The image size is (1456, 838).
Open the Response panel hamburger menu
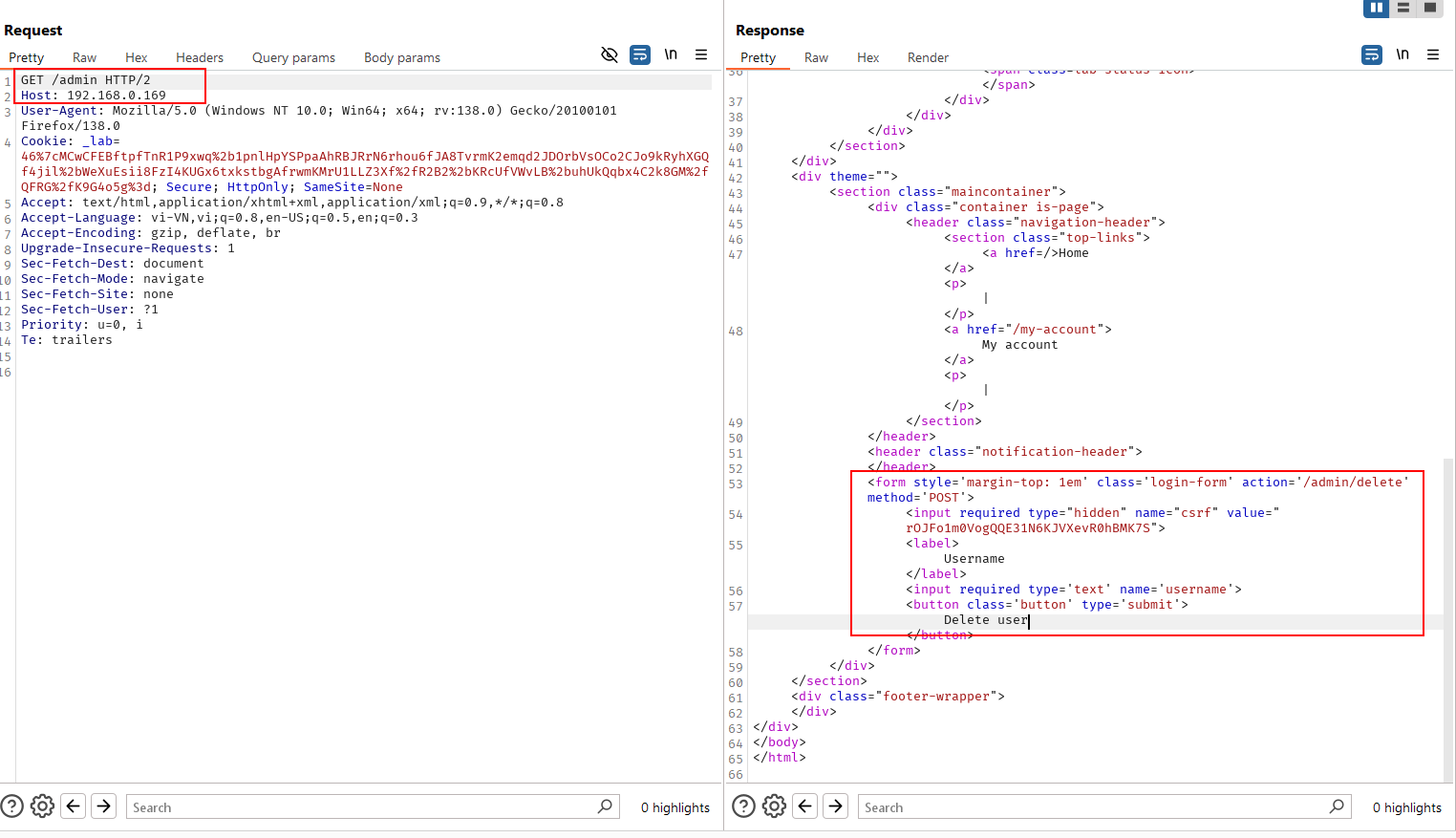click(x=1433, y=54)
